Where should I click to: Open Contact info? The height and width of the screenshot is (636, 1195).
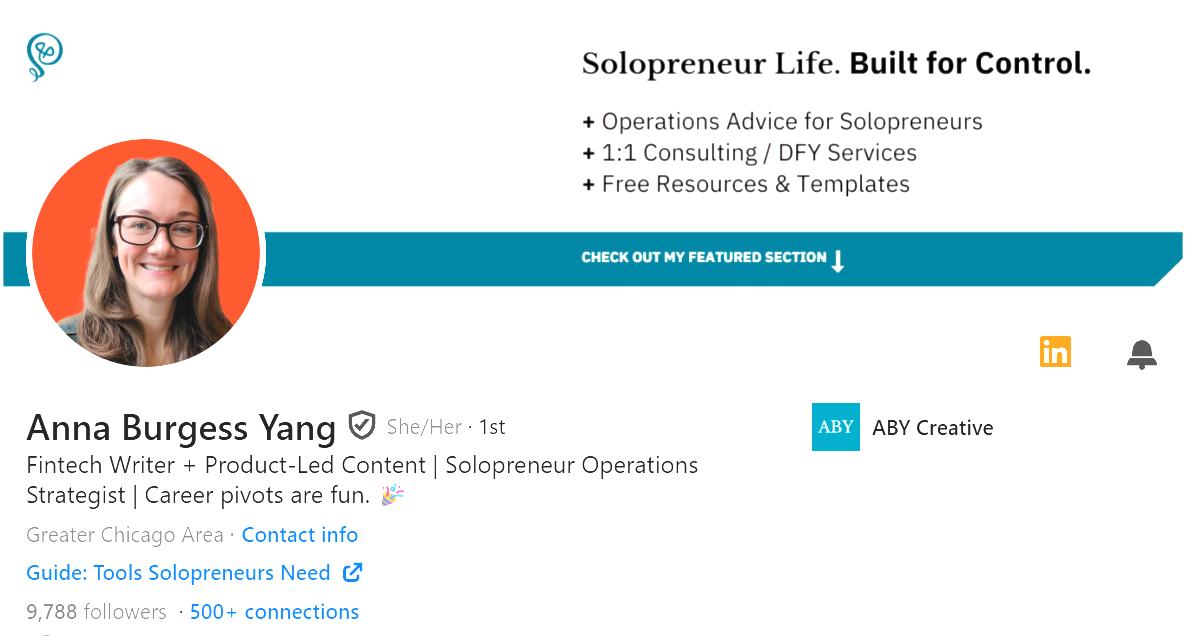pyautogui.click(x=299, y=535)
